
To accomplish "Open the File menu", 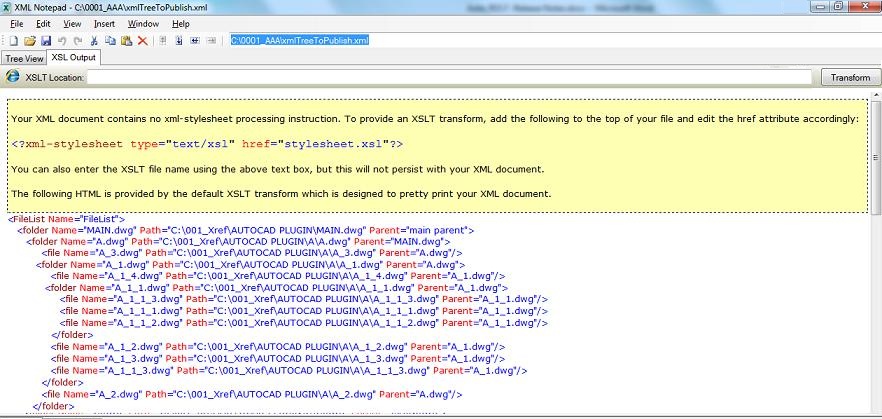I will click(16, 23).
